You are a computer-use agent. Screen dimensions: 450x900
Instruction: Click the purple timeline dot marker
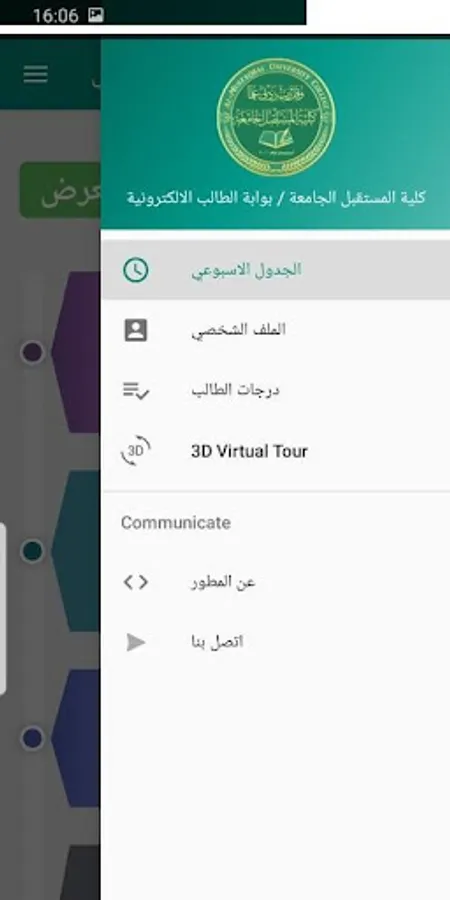(x=32, y=352)
